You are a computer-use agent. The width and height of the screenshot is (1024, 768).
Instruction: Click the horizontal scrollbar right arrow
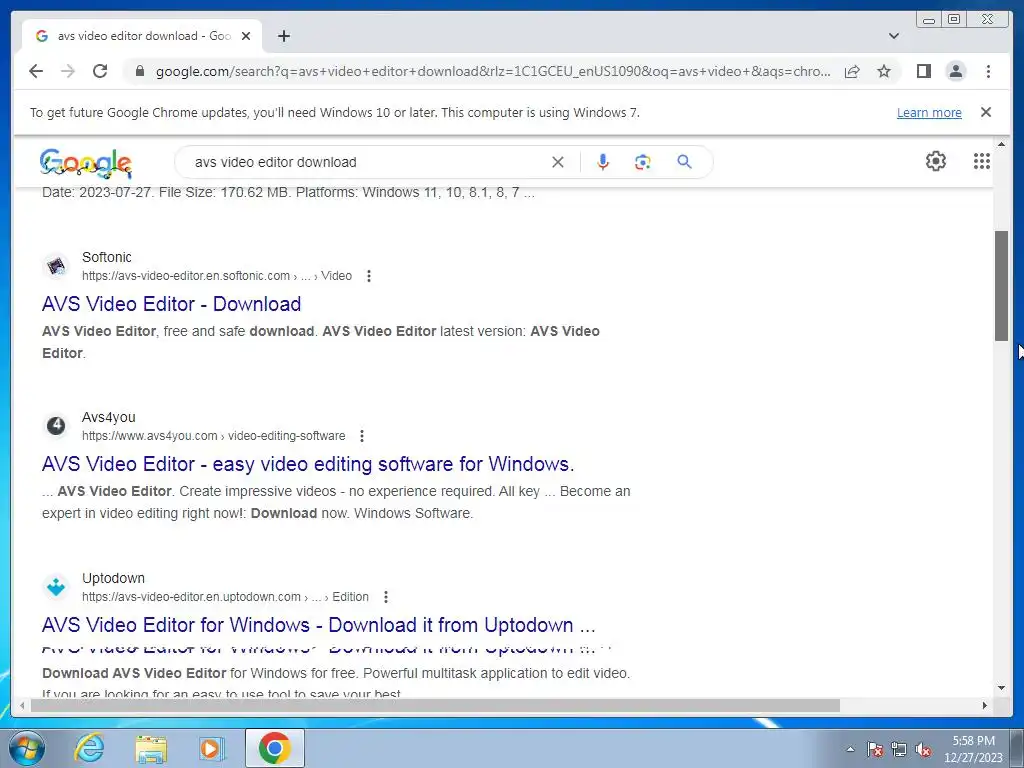coord(985,705)
